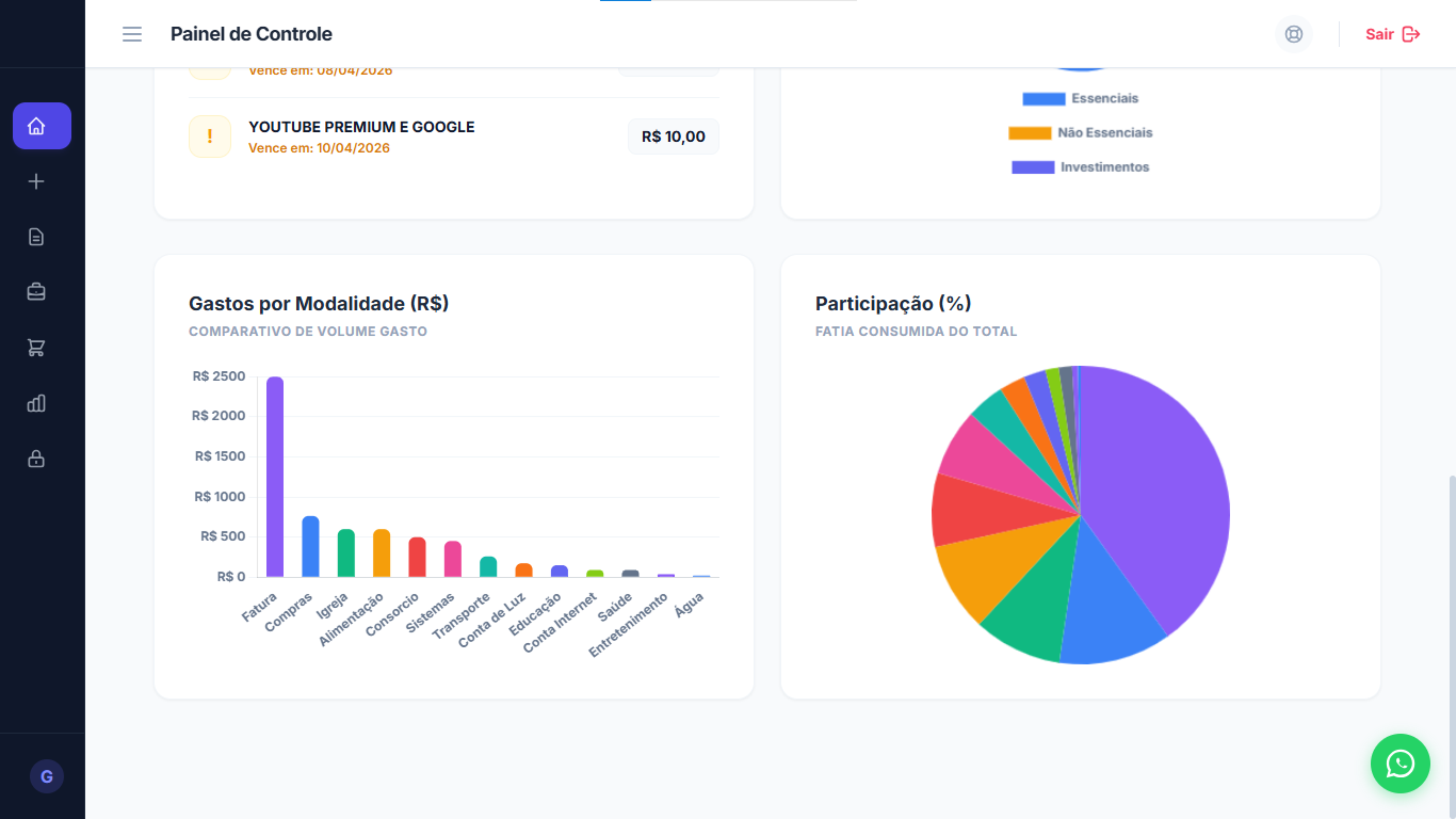1456x819 pixels.
Task: Open the help lifebuoy icon in the header
Action: pyautogui.click(x=1294, y=35)
